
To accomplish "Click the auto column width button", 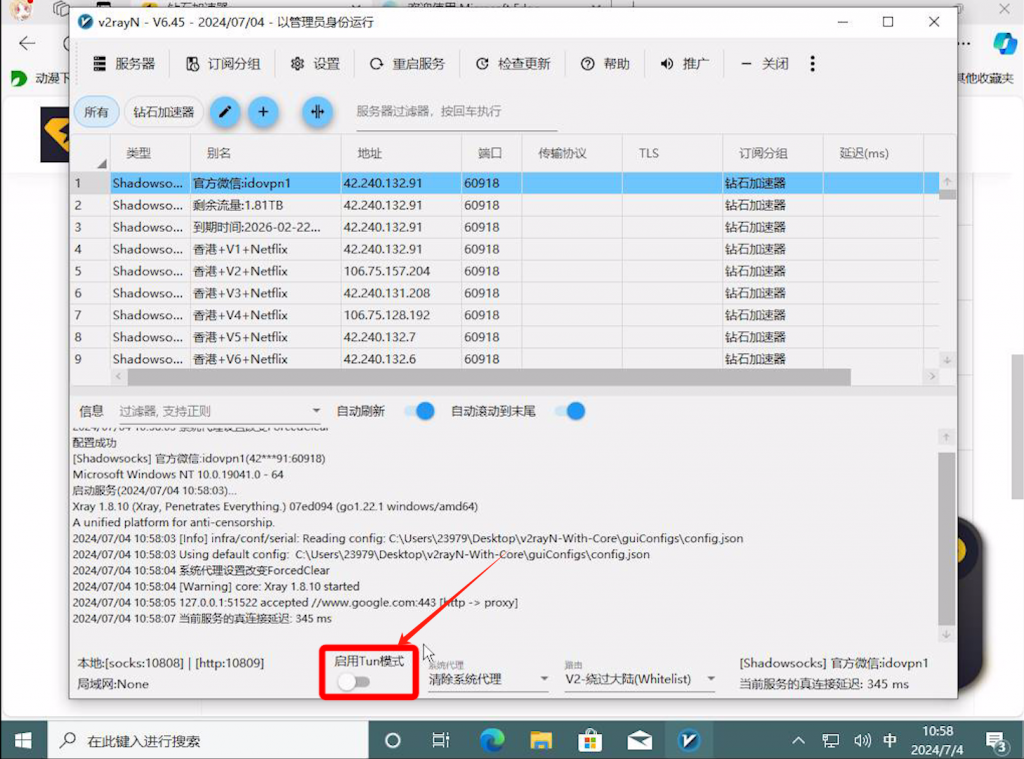I will point(317,112).
